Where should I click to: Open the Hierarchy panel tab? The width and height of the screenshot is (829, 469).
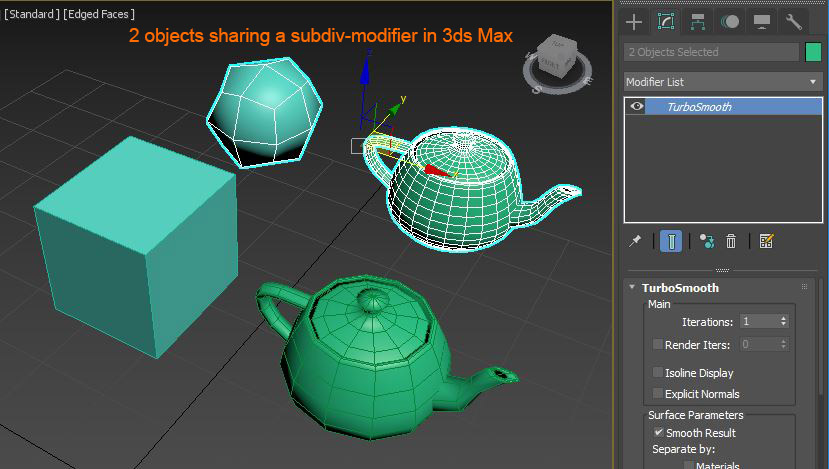(698, 22)
